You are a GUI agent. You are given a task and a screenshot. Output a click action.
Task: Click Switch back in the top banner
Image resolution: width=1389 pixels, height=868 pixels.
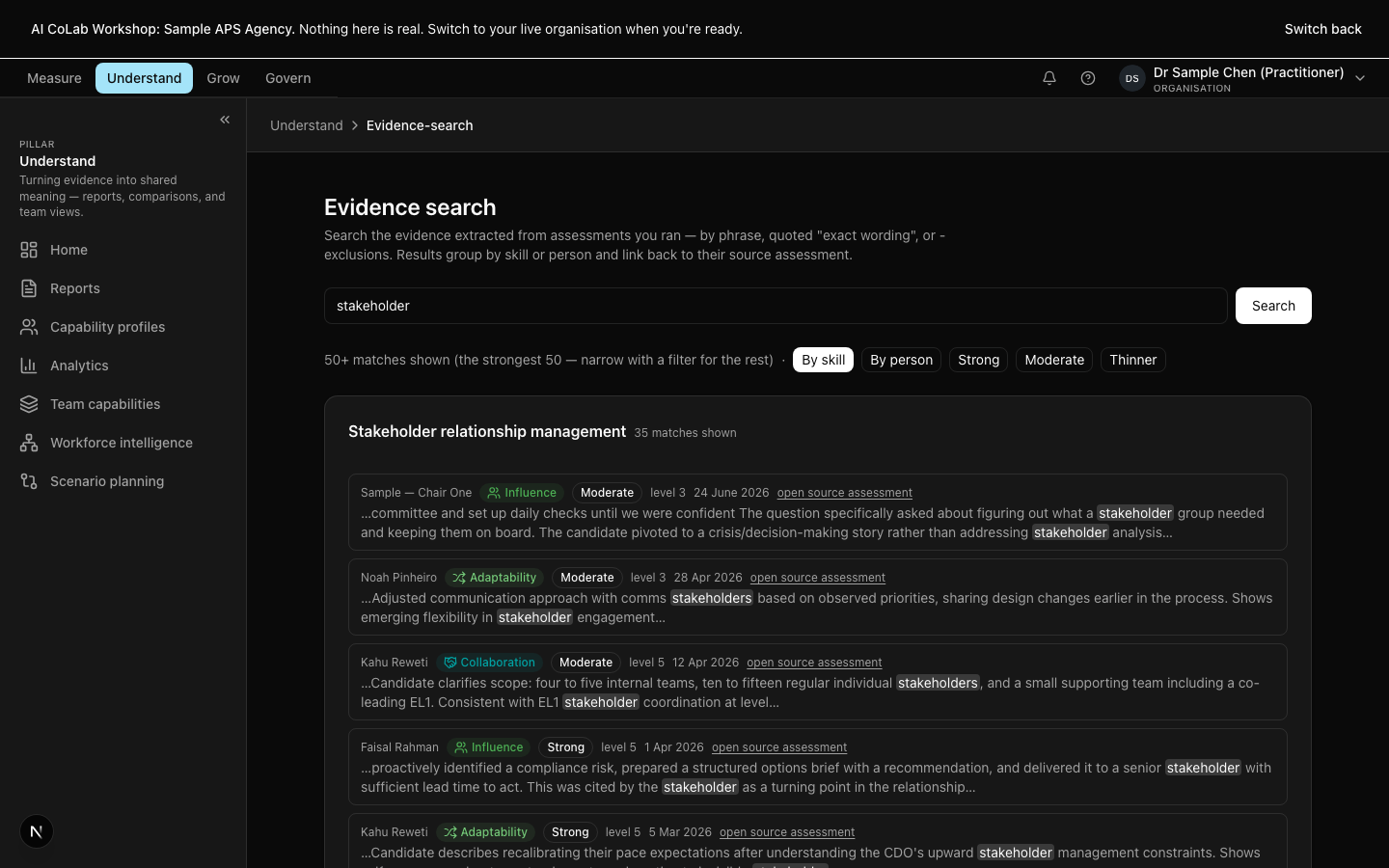1322,29
